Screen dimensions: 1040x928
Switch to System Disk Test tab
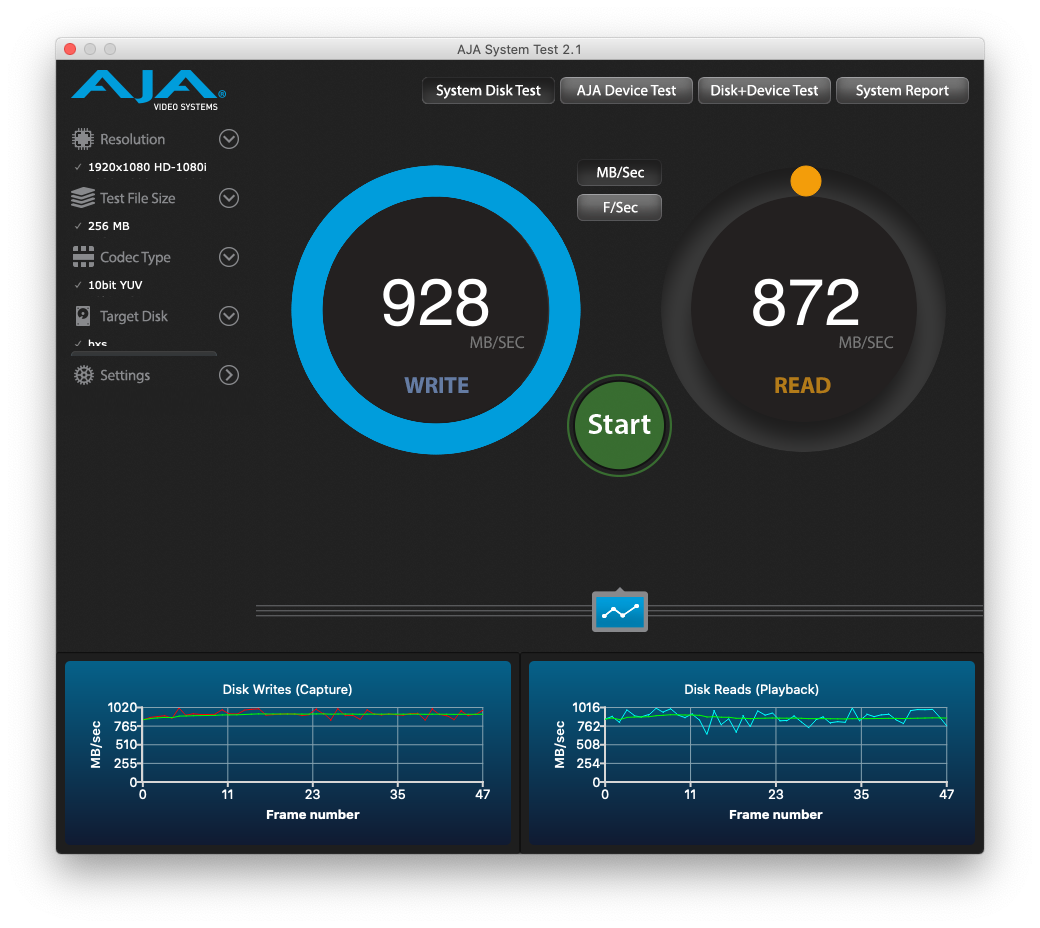click(x=488, y=90)
